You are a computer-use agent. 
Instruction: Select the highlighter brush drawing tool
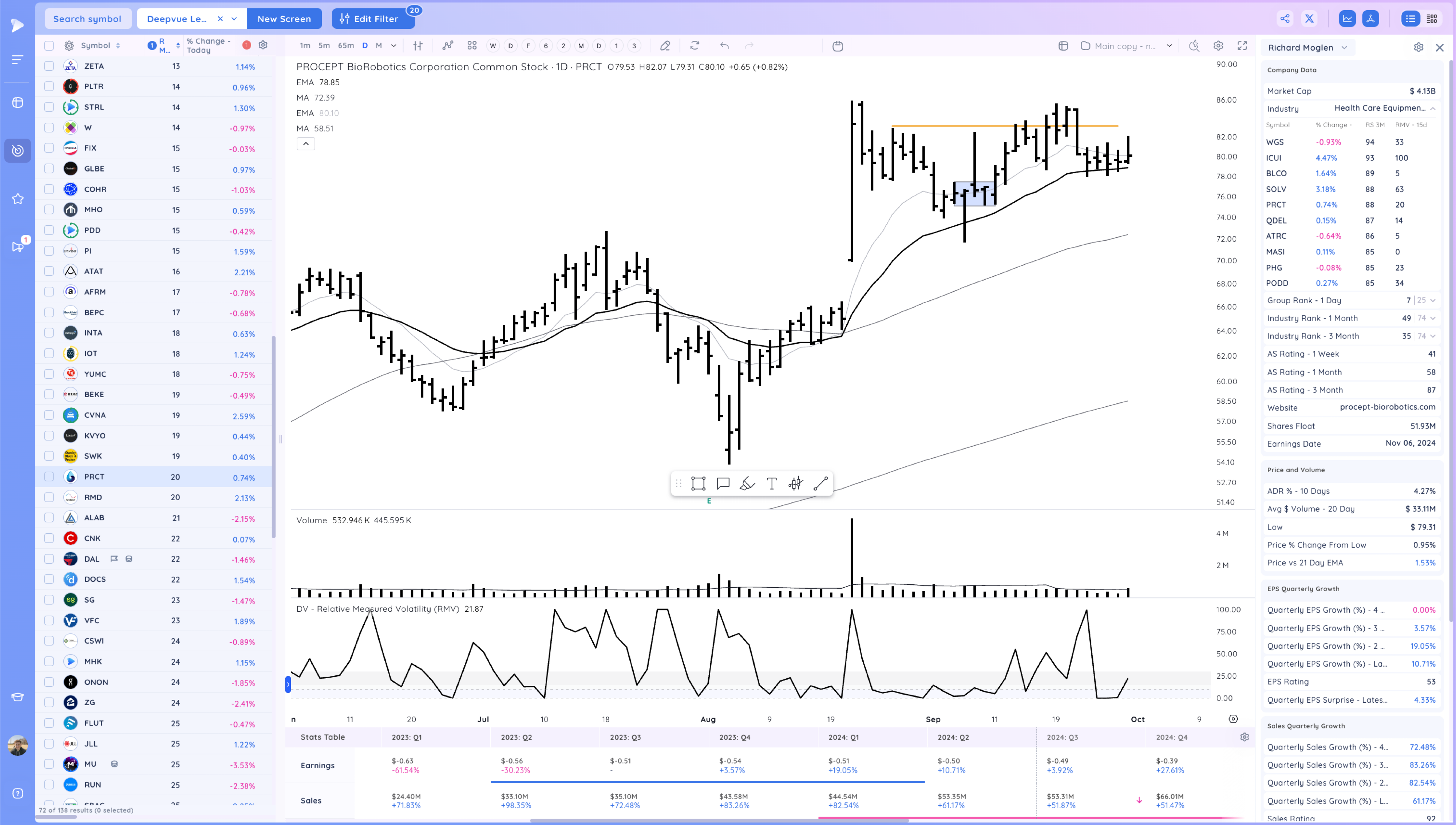[747, 483]
